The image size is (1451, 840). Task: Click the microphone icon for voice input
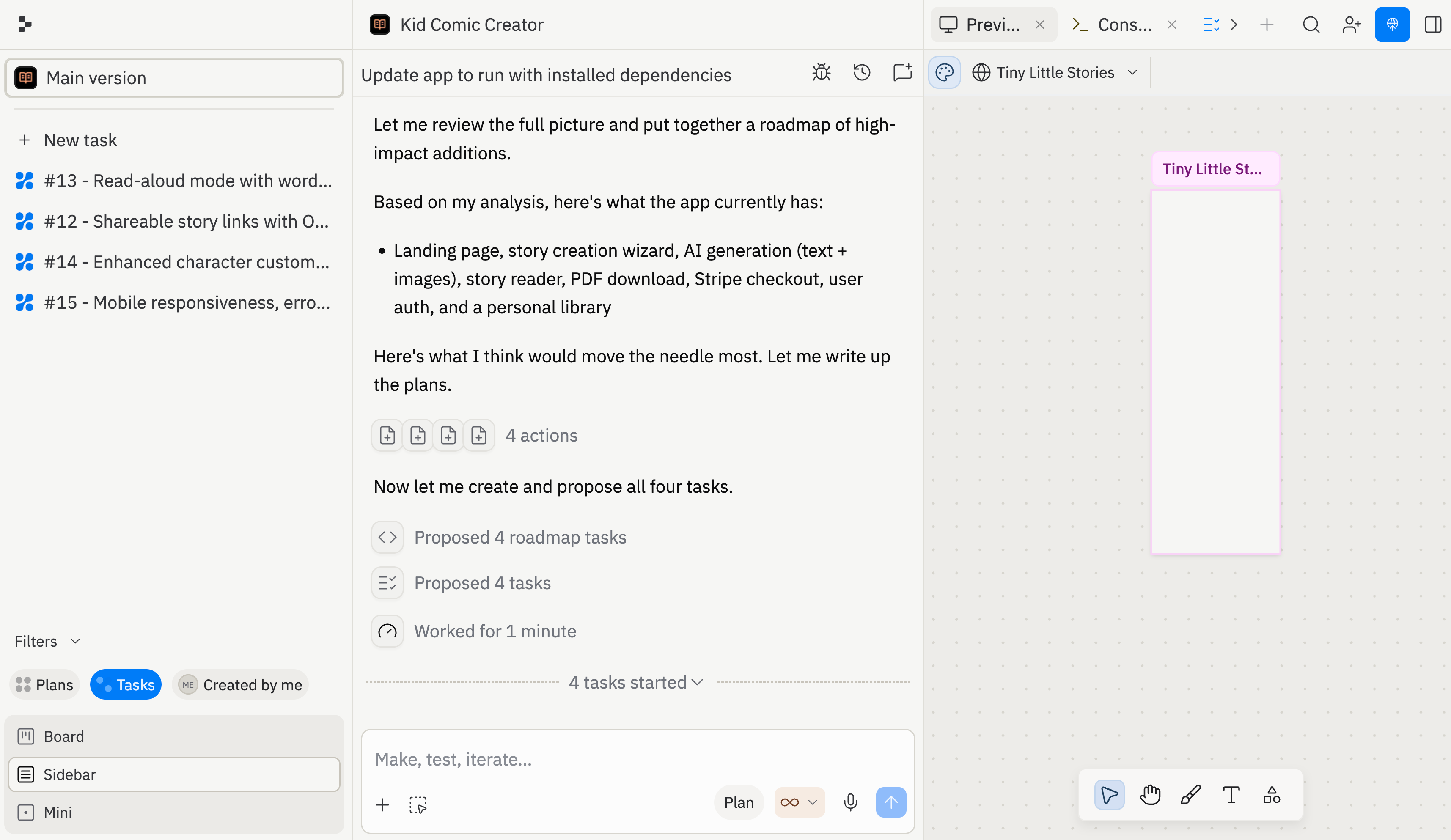(850, 802)
